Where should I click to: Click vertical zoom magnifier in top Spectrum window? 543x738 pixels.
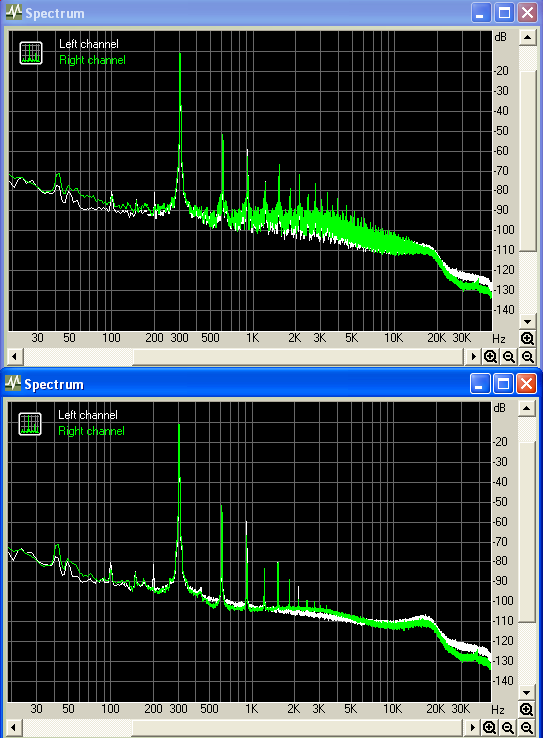point(527,338)
